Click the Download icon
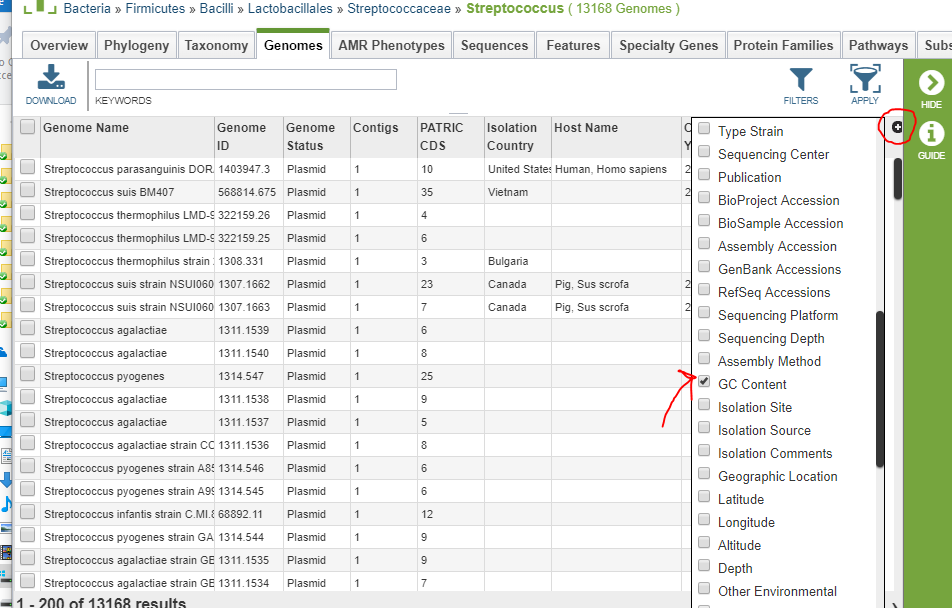Viewport: 952px width, 608px height. (x=51, y=77)
